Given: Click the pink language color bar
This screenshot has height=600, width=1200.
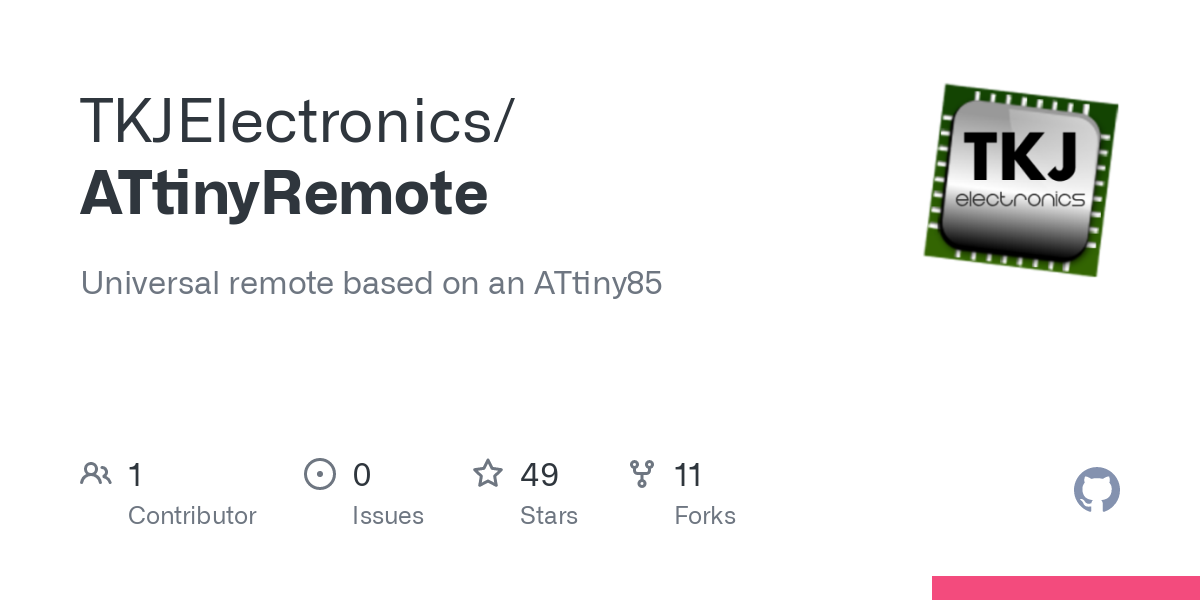Looking at the screenshot, I should [1065, 588].
